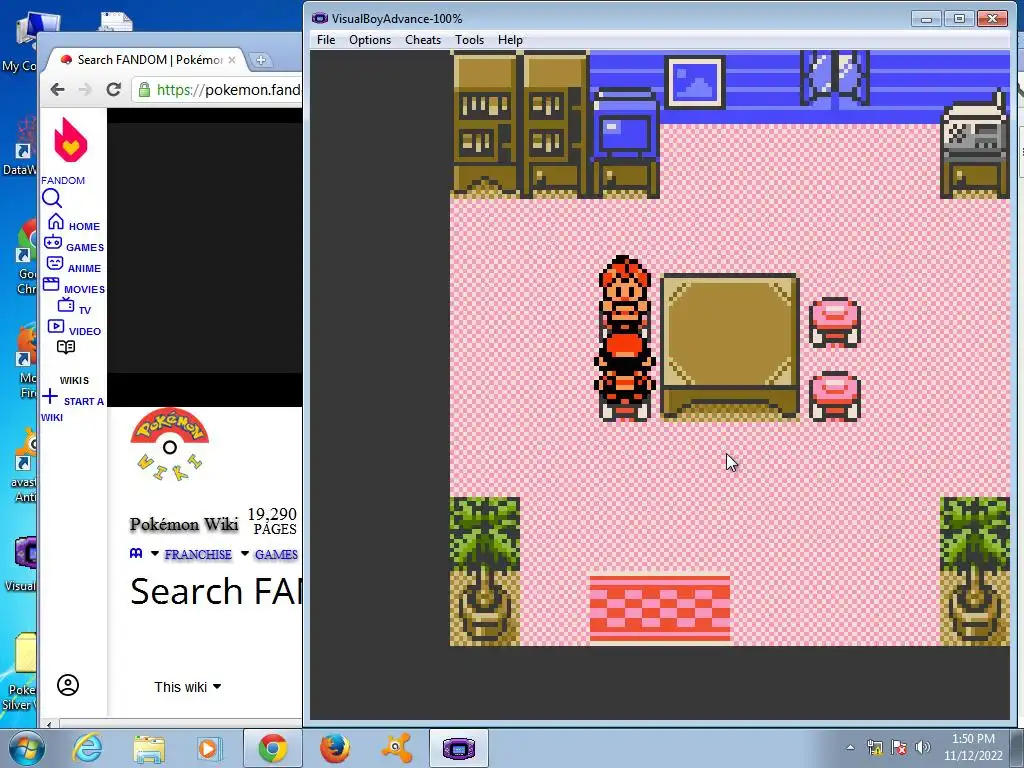The image size is (1024, 768).
Task: Open ANIME in the FANDOM sidebar
Action: pyautogui.click(x=73, y=266)
